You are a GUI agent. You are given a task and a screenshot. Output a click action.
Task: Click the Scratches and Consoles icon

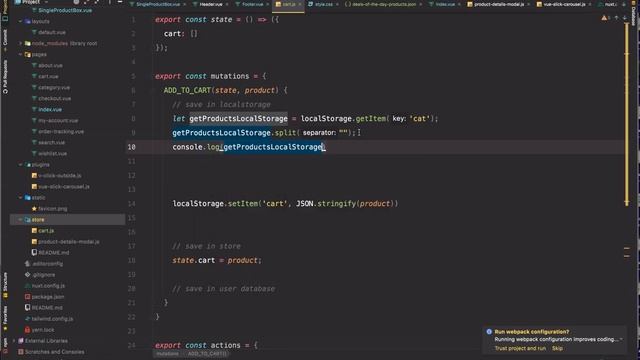click(21, 352)
